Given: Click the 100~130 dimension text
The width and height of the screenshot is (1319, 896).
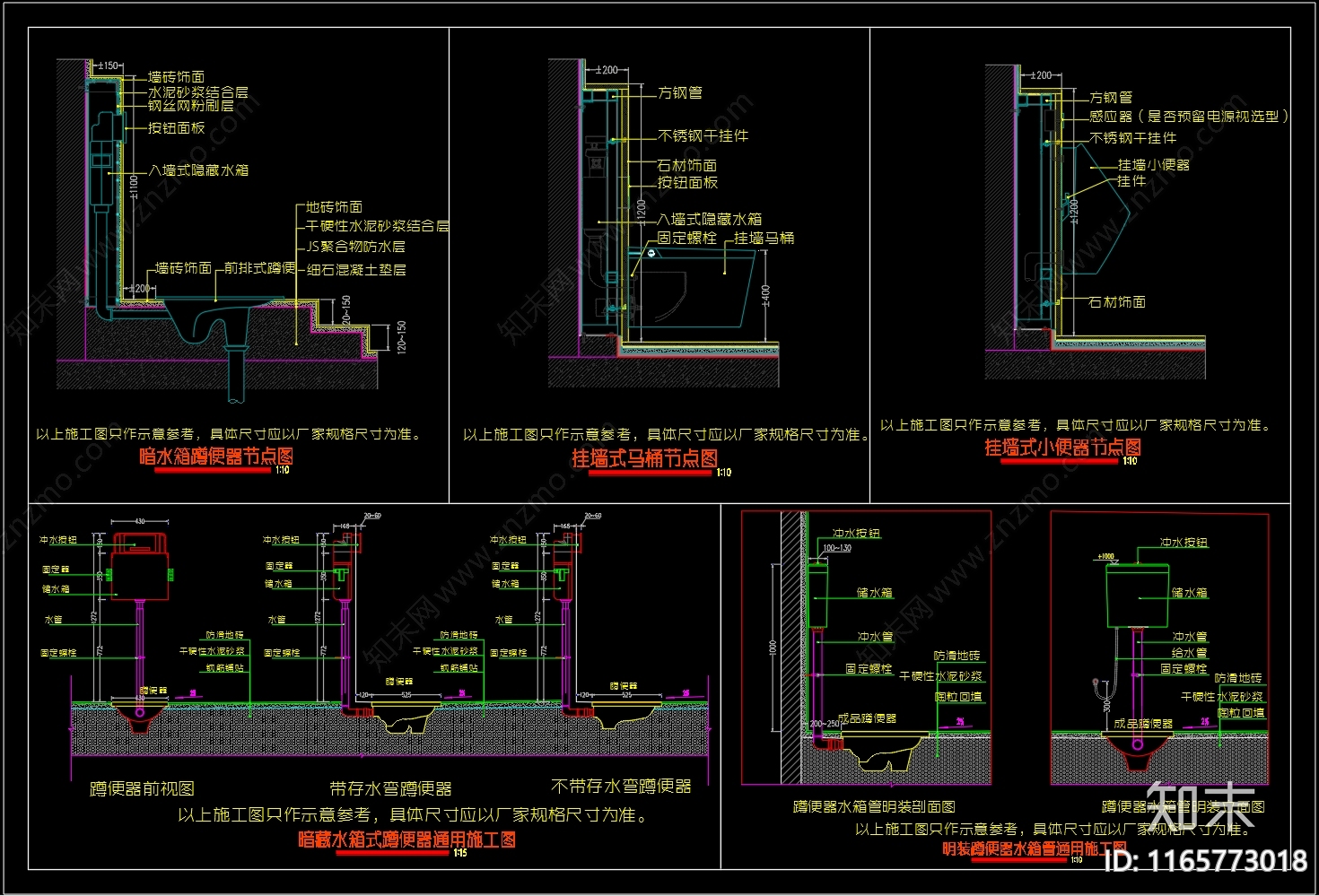Looking at the screenshot, I should [837, 548].
